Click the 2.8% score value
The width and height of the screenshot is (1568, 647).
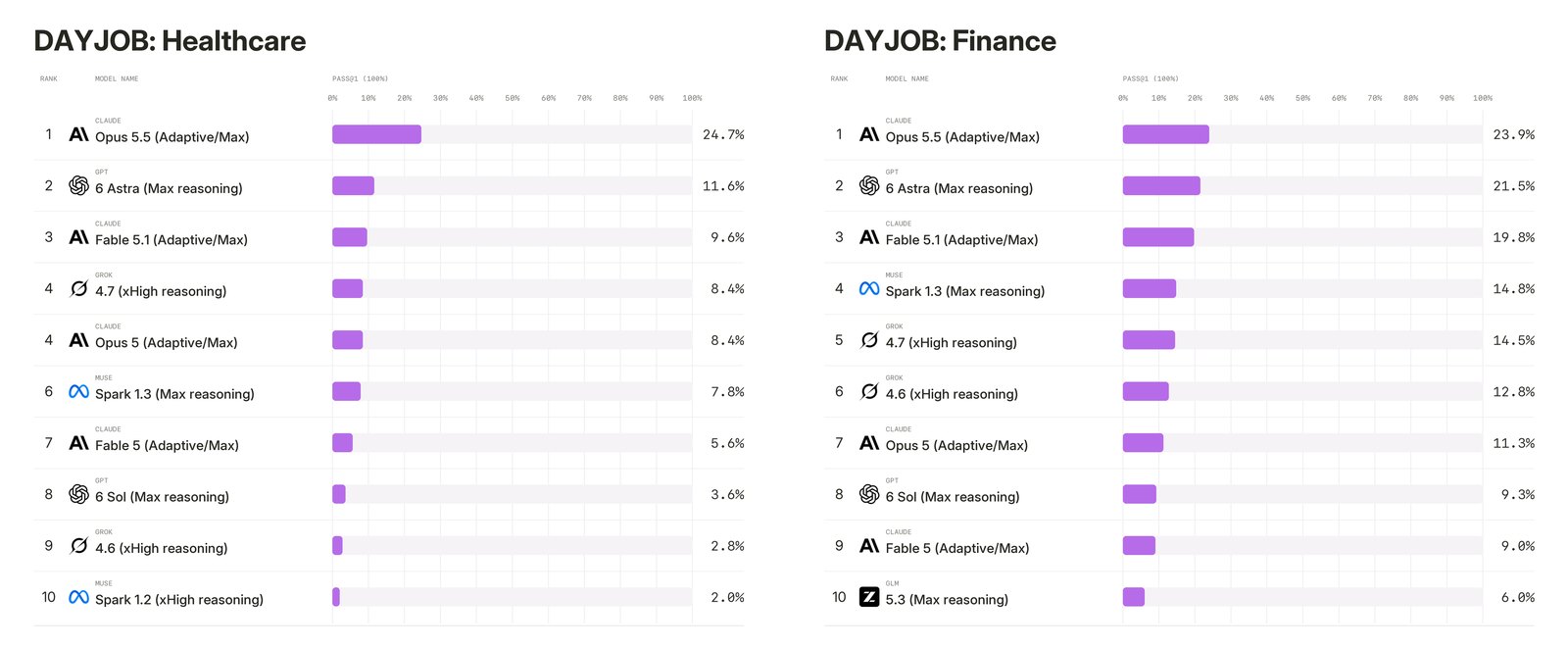(727, 546)
